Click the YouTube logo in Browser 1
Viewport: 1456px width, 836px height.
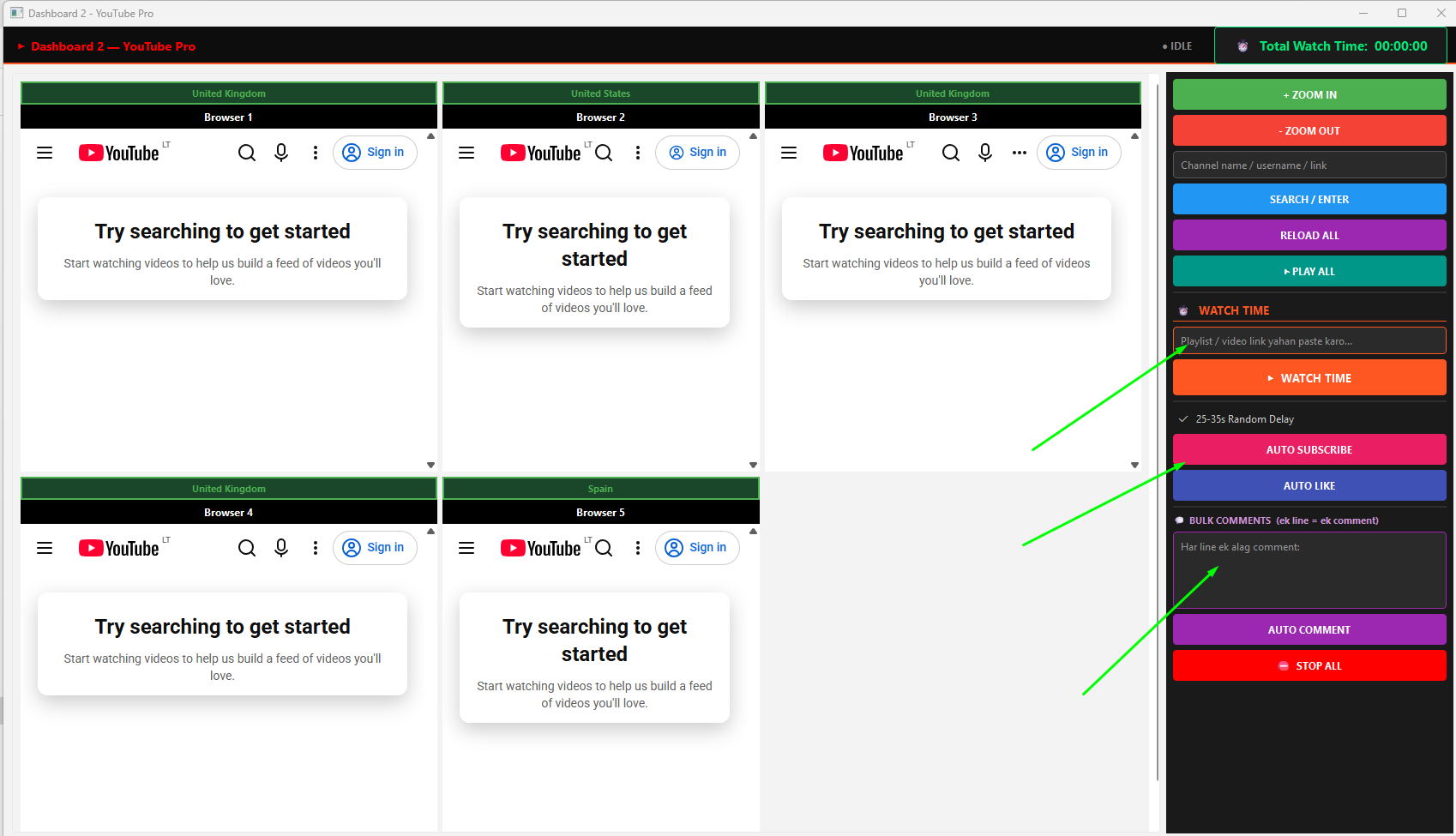pos(119,153)
